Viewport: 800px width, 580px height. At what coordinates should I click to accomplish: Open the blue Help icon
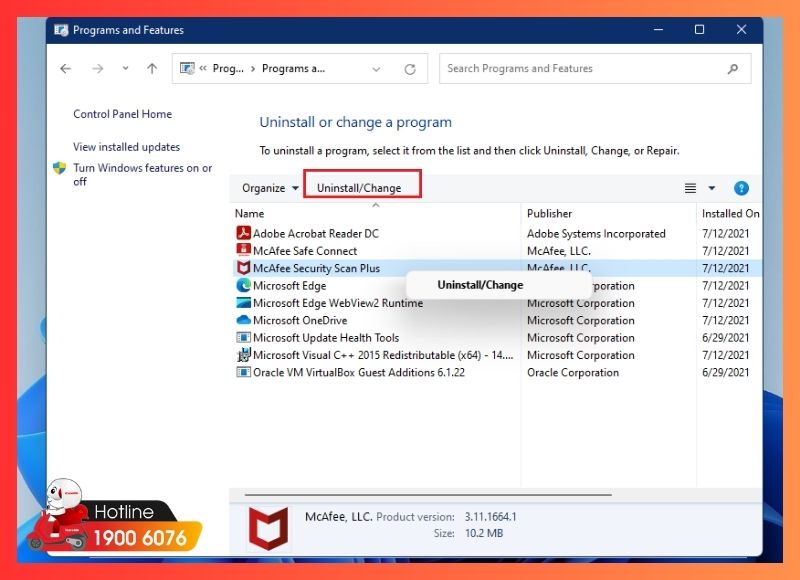pos(741,188)
